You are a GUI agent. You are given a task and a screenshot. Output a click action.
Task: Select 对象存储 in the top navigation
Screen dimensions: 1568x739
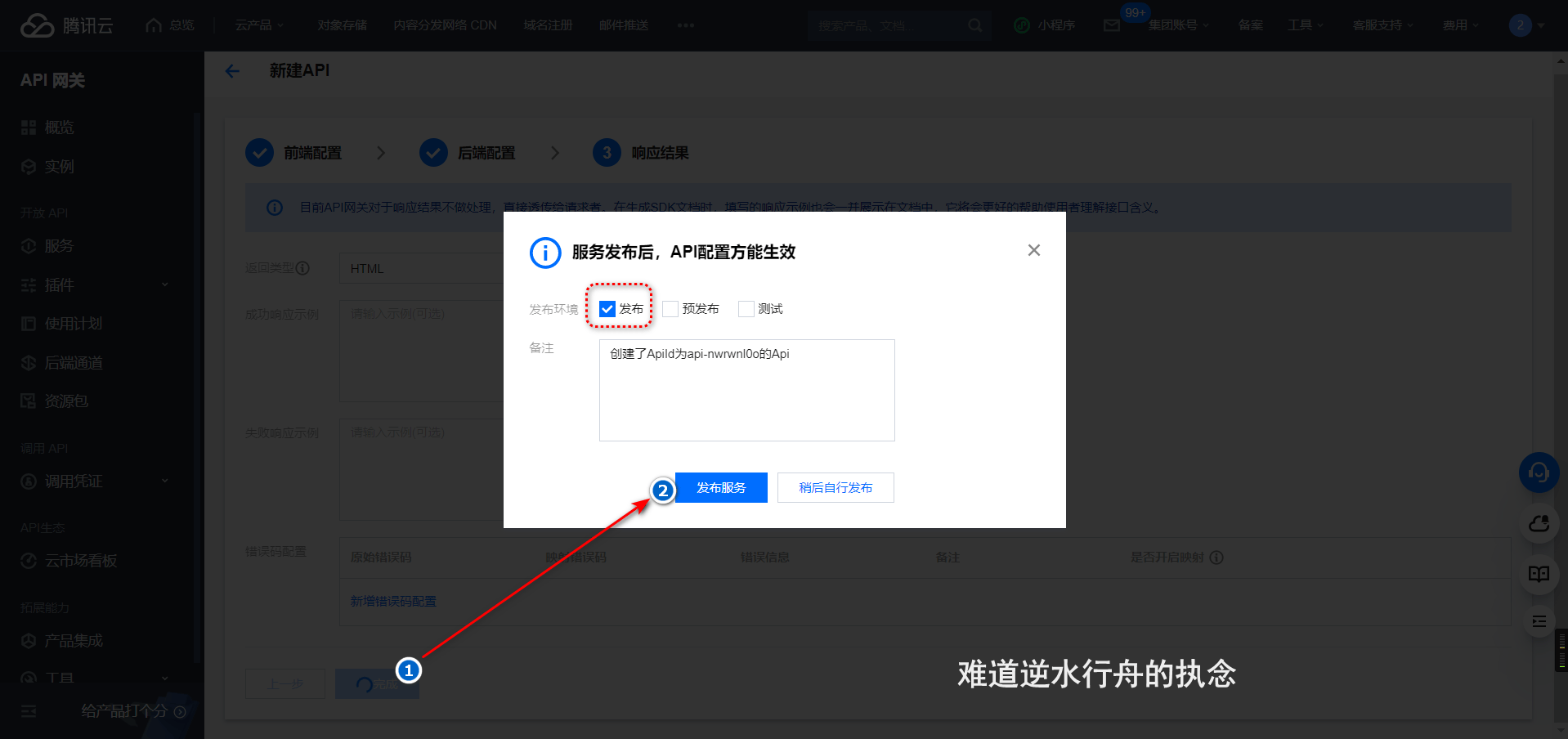click(342, 25)
